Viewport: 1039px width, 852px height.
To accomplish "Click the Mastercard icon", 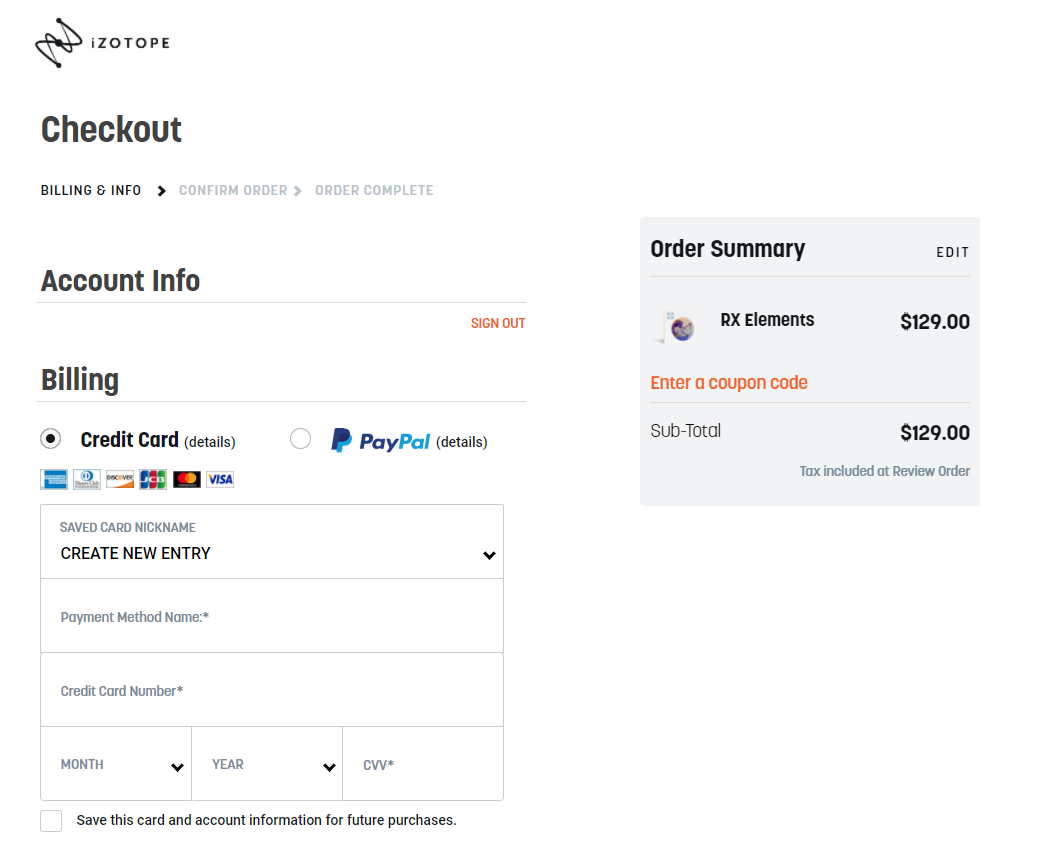I will coord(187,479).
